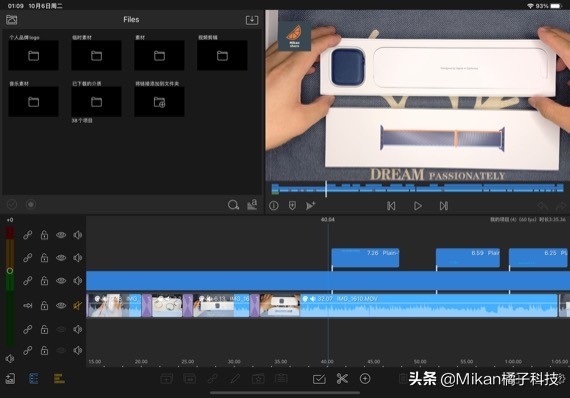Tap the clipboard toolbar icon

point(281,379)
